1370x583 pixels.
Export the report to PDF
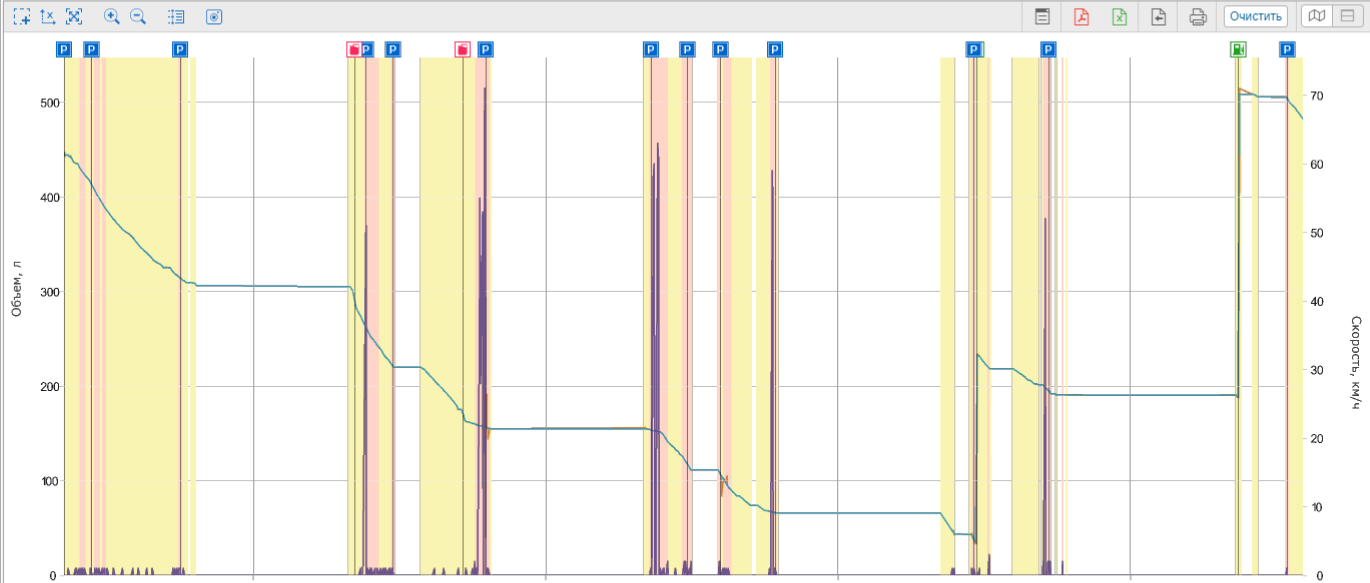click(1081, 17)
